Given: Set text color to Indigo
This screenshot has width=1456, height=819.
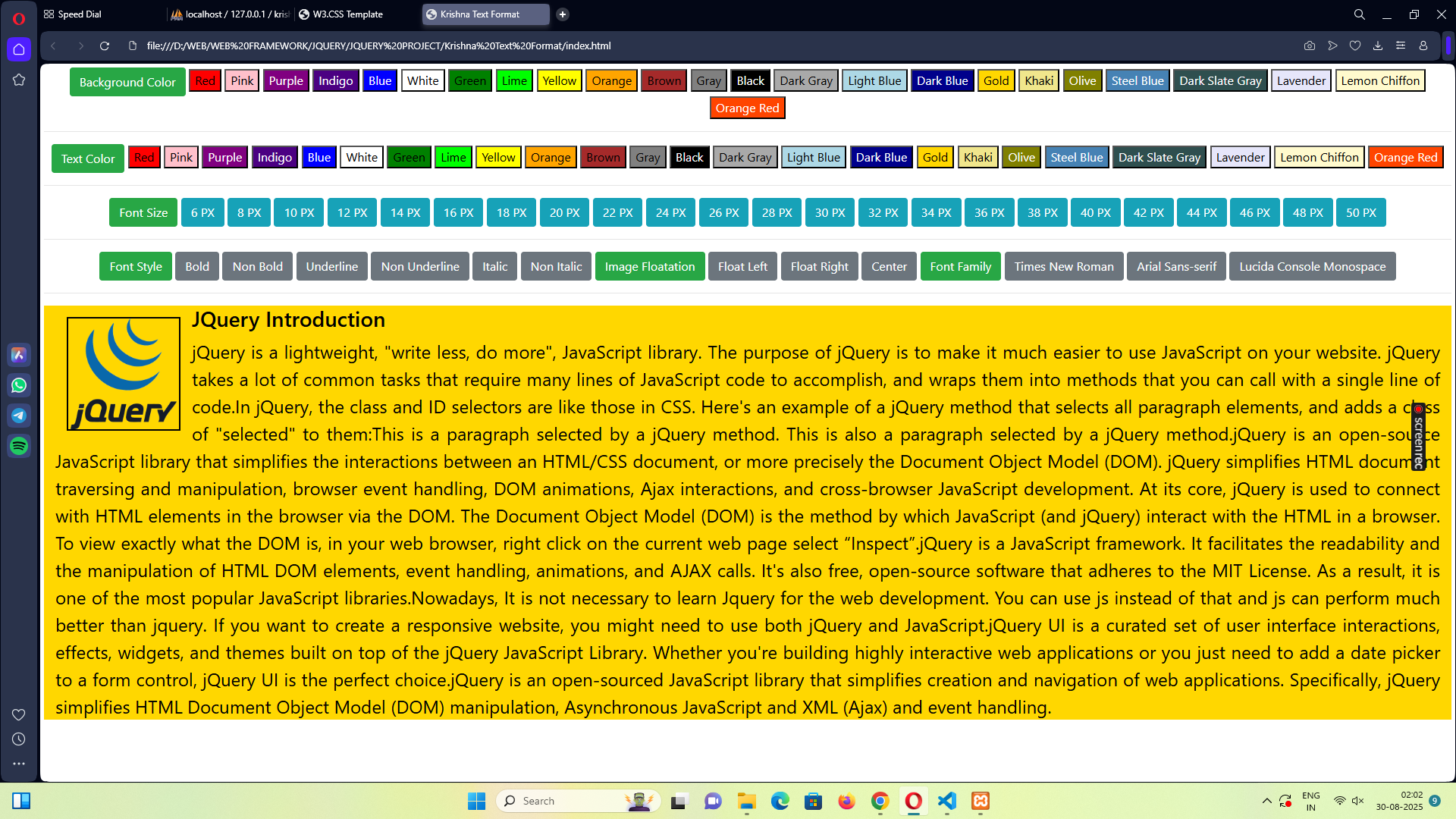Looking at the screenshot, I should click(x=275, y=157).
